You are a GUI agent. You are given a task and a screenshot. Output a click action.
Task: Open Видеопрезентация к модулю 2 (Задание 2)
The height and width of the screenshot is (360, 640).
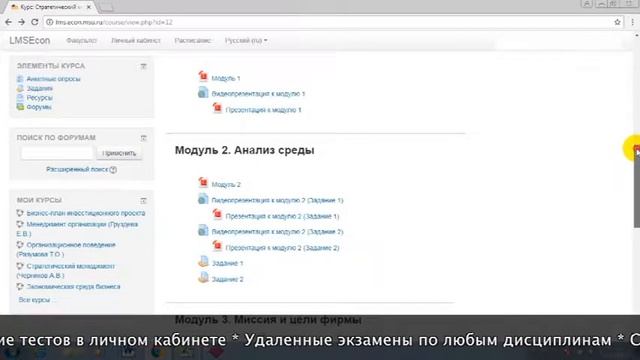click(278, 232)
